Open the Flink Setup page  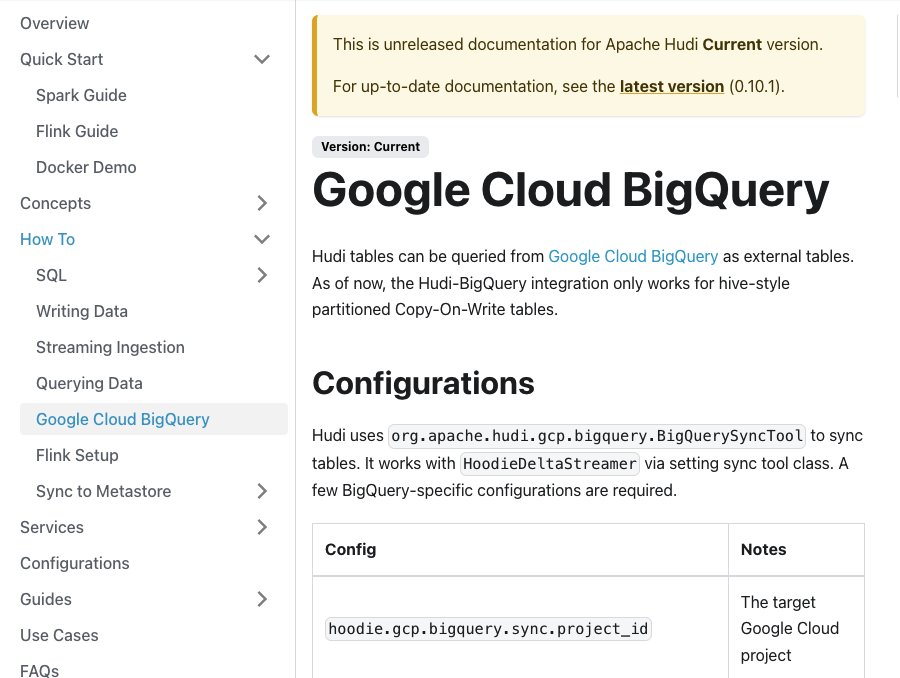click(77, 455)
